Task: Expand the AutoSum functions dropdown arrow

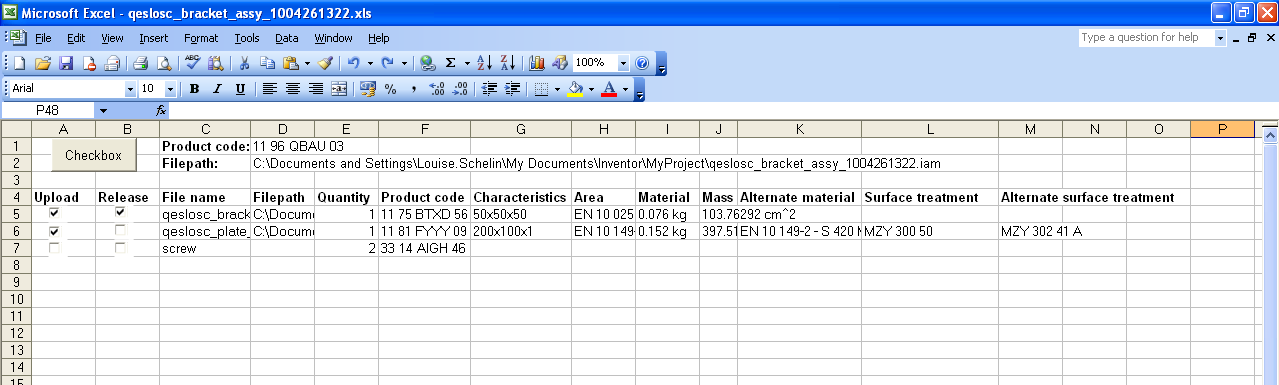Action: point(467,63)
